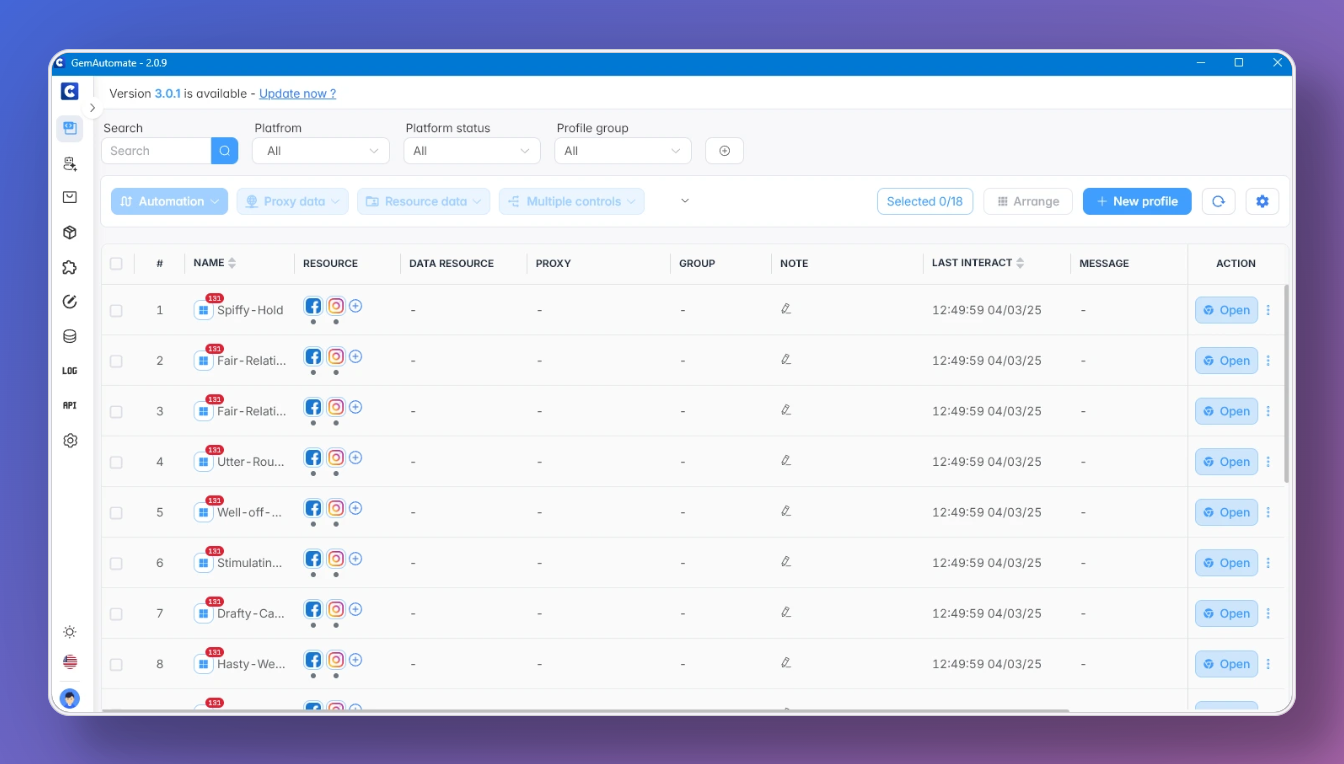Viewport: 1344px width, 764px height.
Task: Check the checkbox for the Spiffy-Hold profile
Action: click(116, 310)
